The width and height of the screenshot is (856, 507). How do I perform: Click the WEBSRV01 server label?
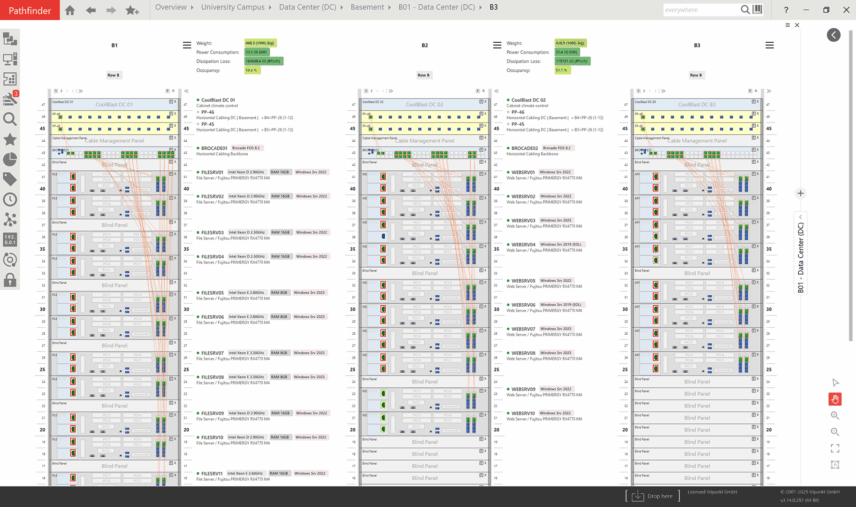click(x=522, y=172)
